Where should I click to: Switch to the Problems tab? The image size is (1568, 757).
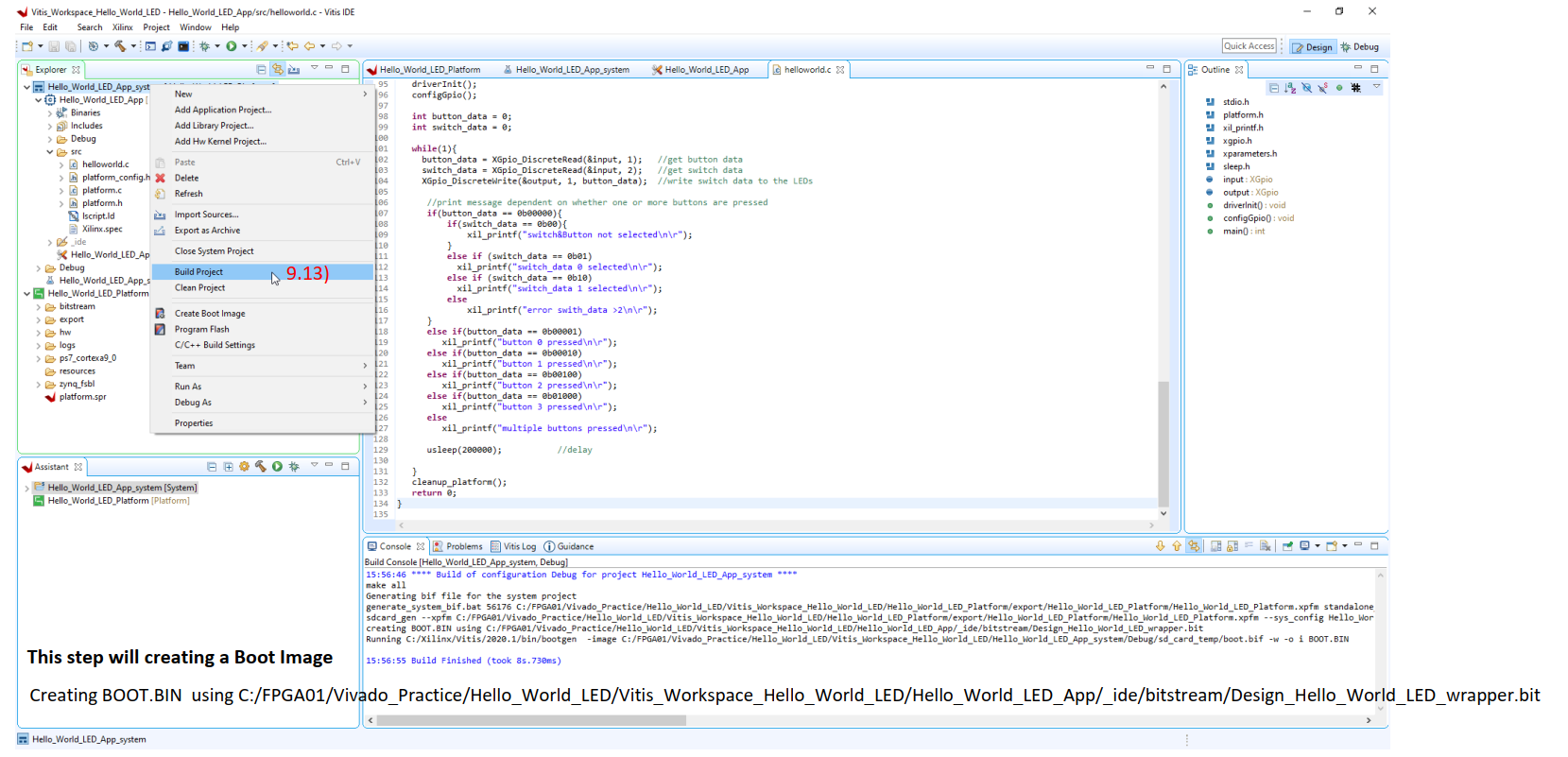pos(457,546)
